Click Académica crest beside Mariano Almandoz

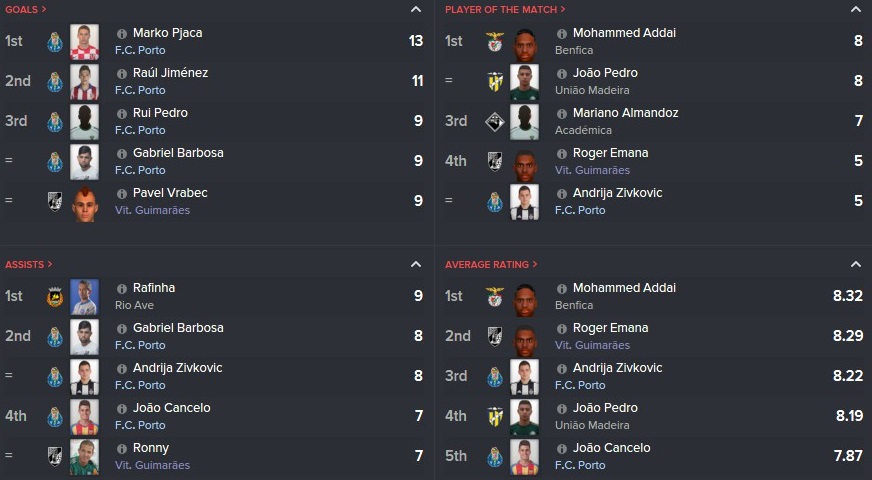[494, 122]
